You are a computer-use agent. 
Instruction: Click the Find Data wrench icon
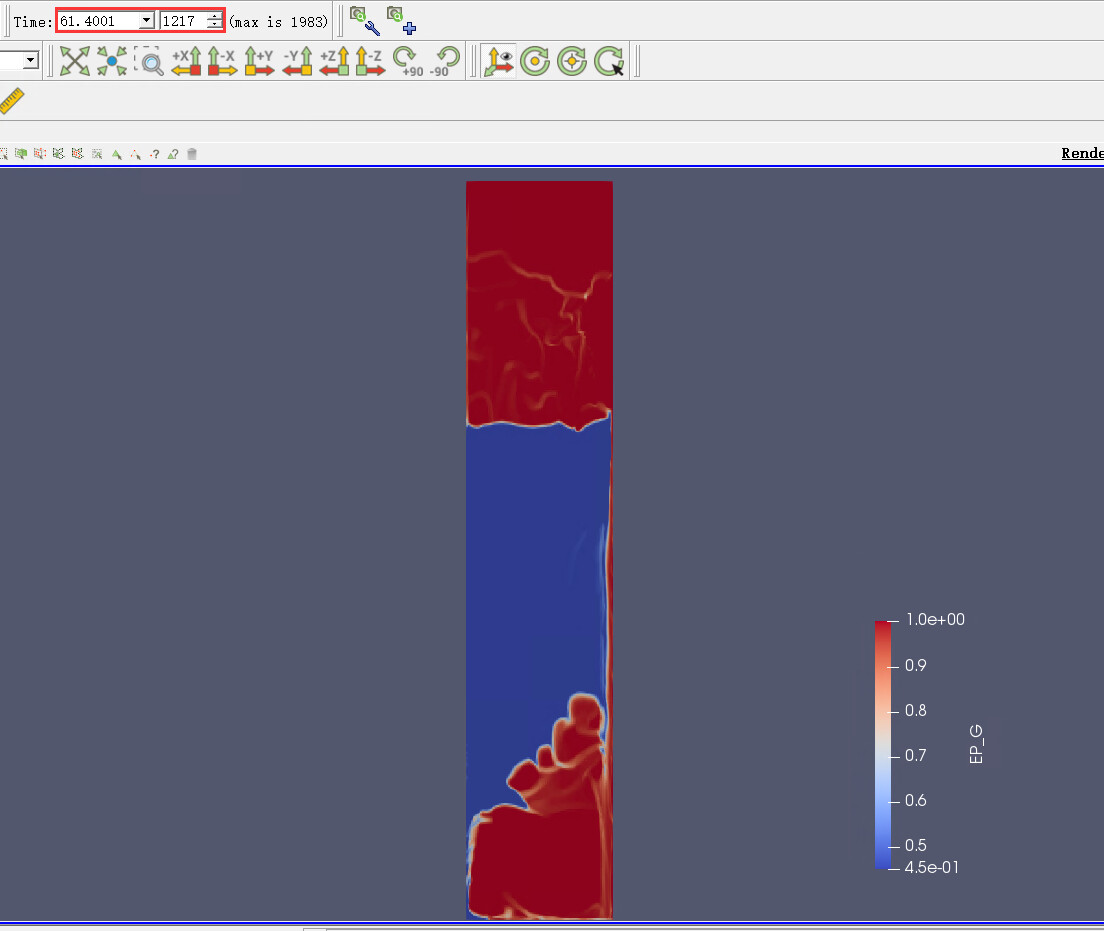[364, 19]
